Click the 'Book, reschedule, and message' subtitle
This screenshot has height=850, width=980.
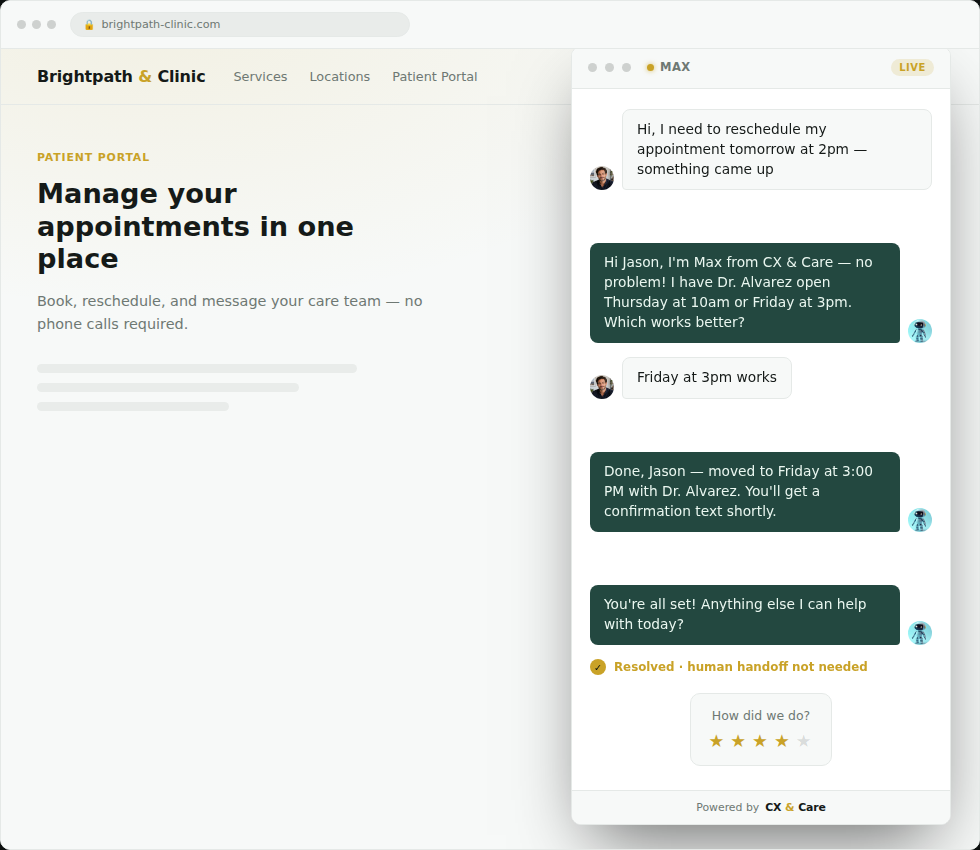point(229,312)
